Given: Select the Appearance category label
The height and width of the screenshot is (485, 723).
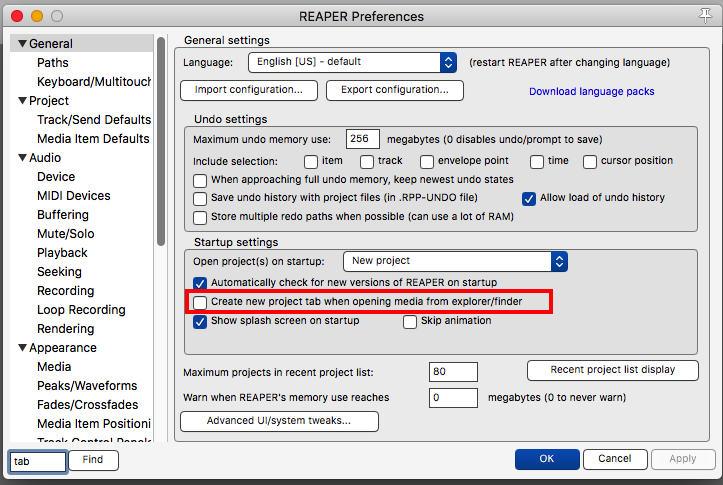Looking at the screenshot, I should 63,348.
